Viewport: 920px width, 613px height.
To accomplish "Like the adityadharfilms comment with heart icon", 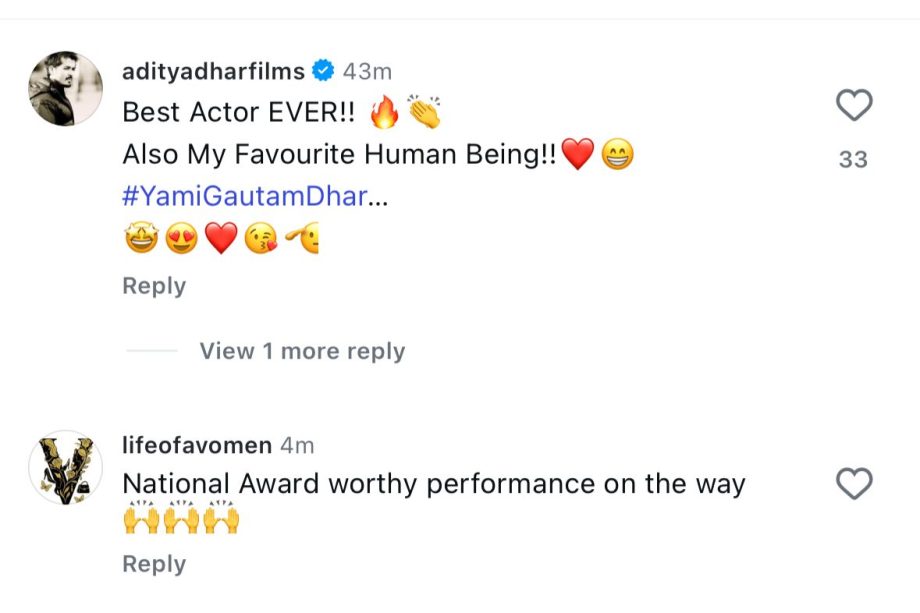I will [854, 105].
